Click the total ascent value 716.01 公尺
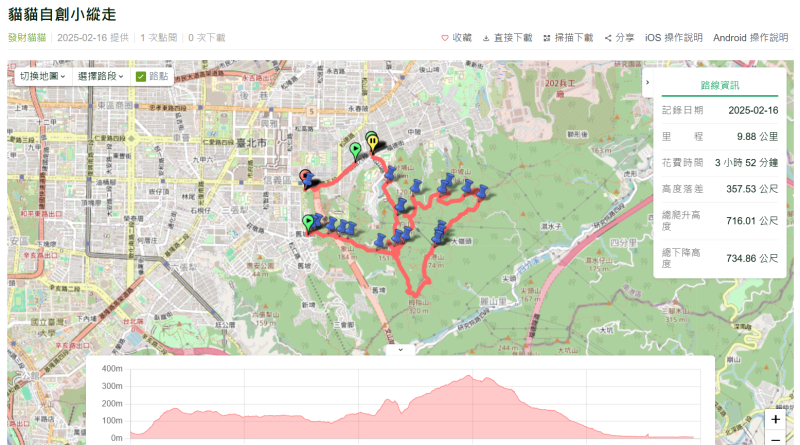800x445 pixels. click(752, 220)
